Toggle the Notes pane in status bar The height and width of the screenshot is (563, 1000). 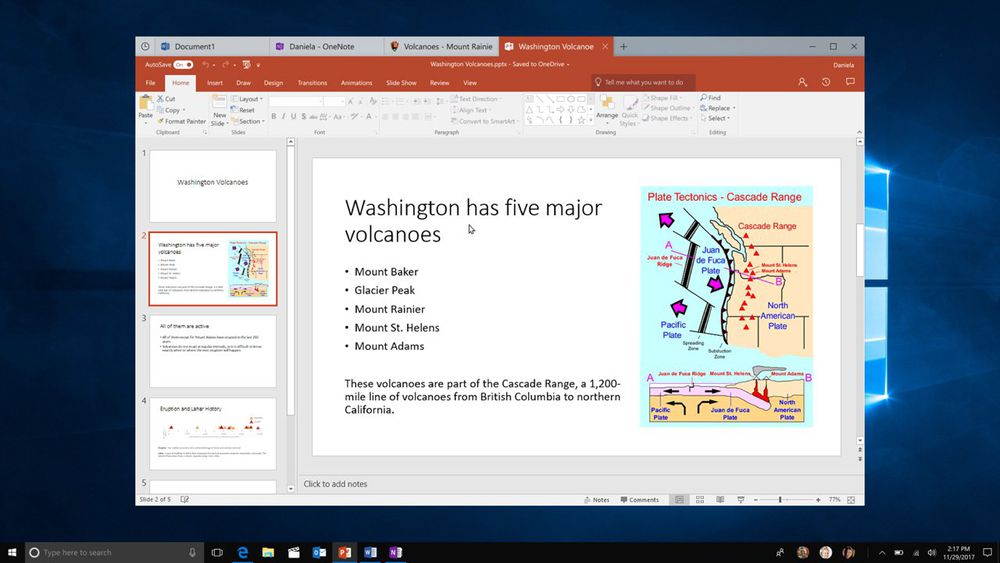coord(596,499)
